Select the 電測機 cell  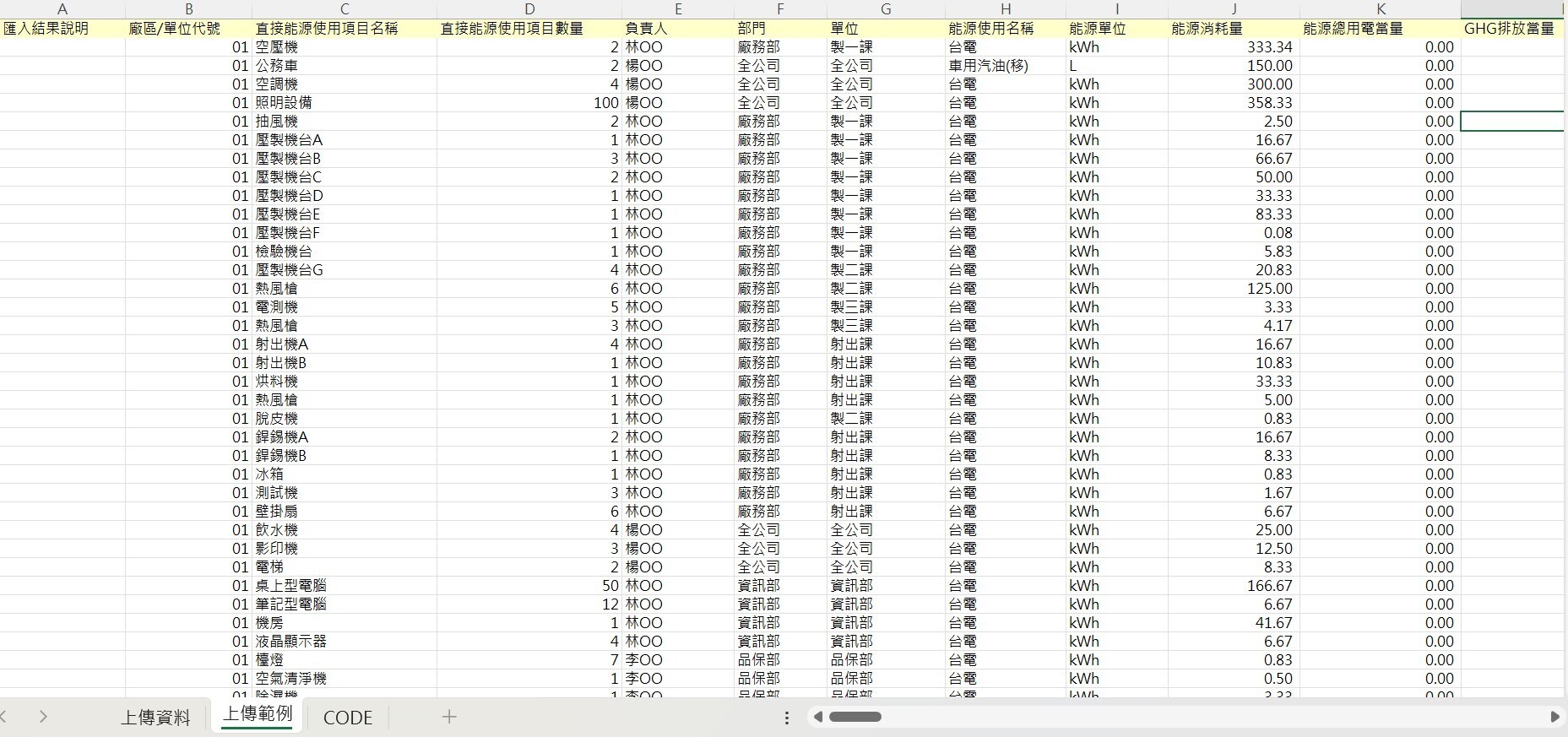click(345, 306)
